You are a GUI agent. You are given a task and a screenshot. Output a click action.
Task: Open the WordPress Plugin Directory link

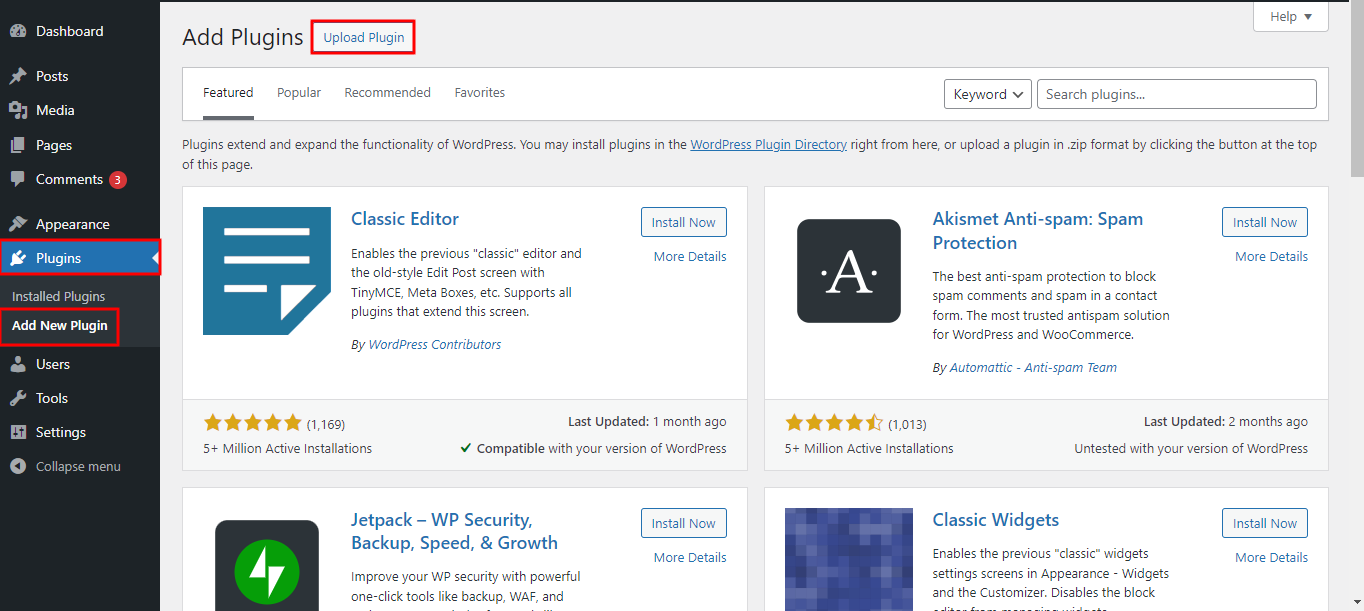768,145
